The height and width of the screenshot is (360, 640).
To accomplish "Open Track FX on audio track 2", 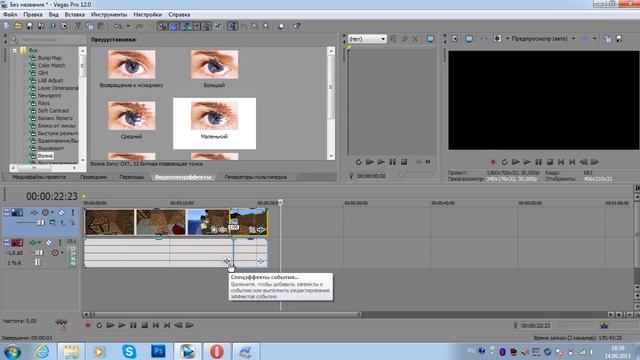I will coord(33,242).
